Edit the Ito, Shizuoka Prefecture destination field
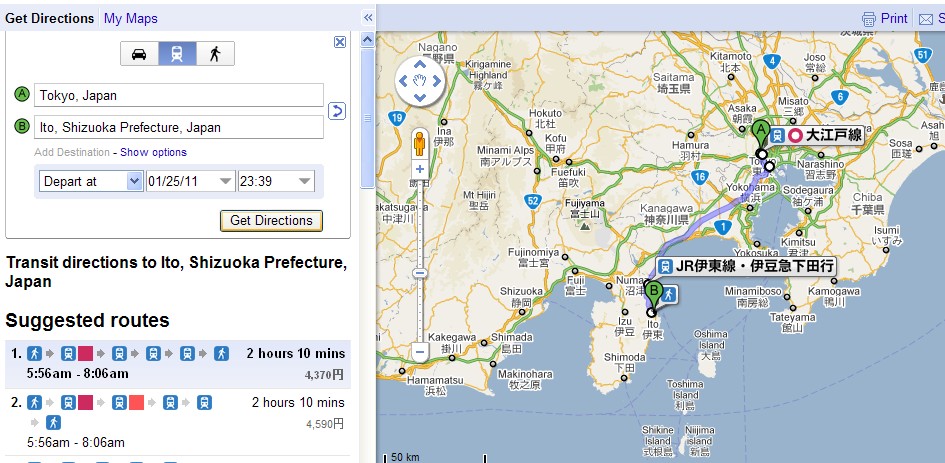 tap(179, 127)
